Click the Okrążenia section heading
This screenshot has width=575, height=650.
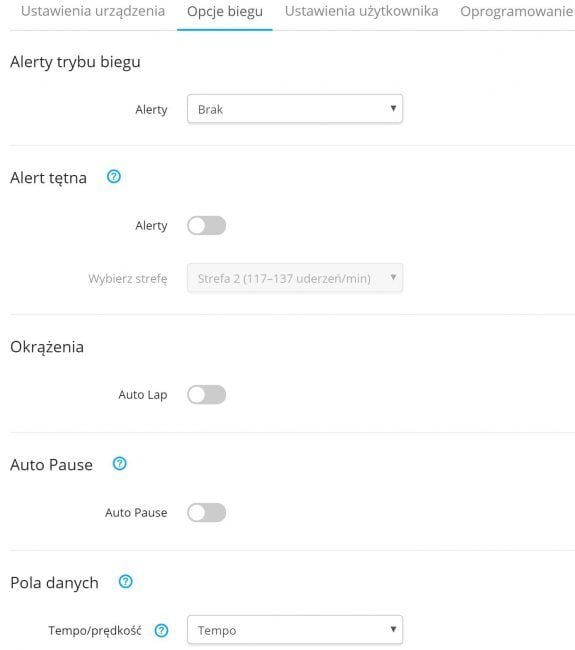point(47,347)
